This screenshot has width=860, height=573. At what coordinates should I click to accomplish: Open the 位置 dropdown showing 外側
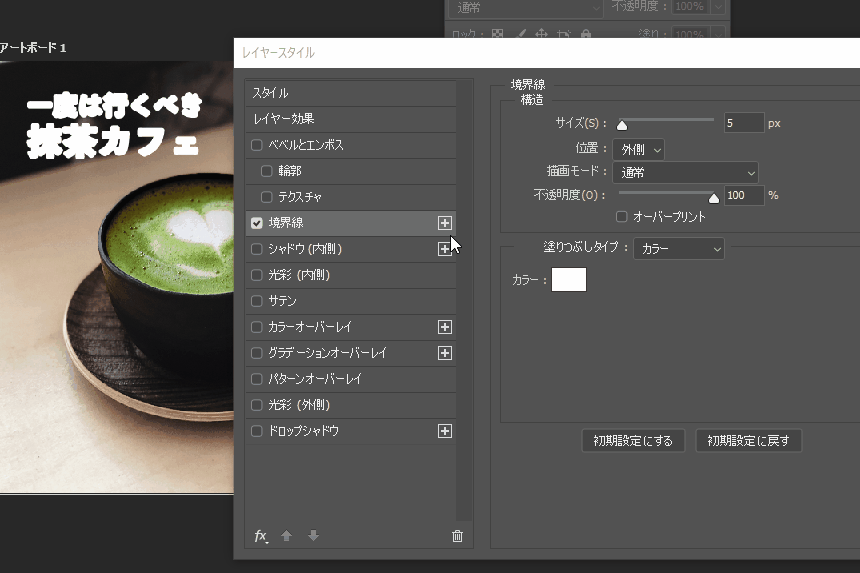[x=638, y=149]
